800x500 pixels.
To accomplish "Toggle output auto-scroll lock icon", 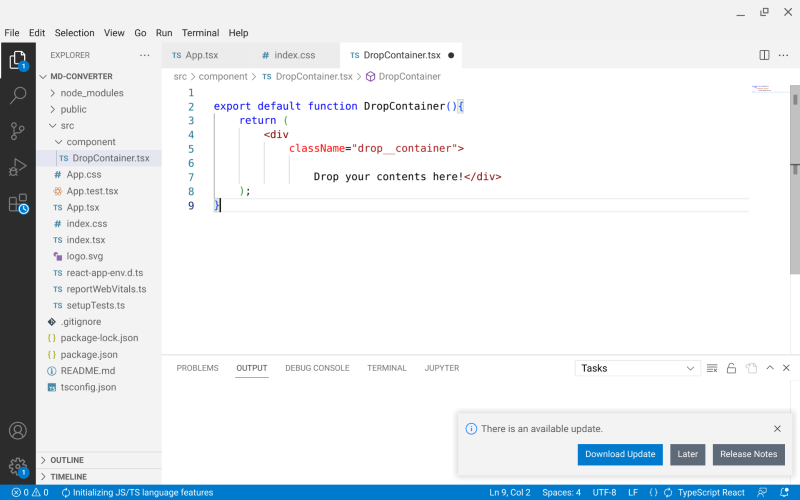I will click(x=731, y=368).
